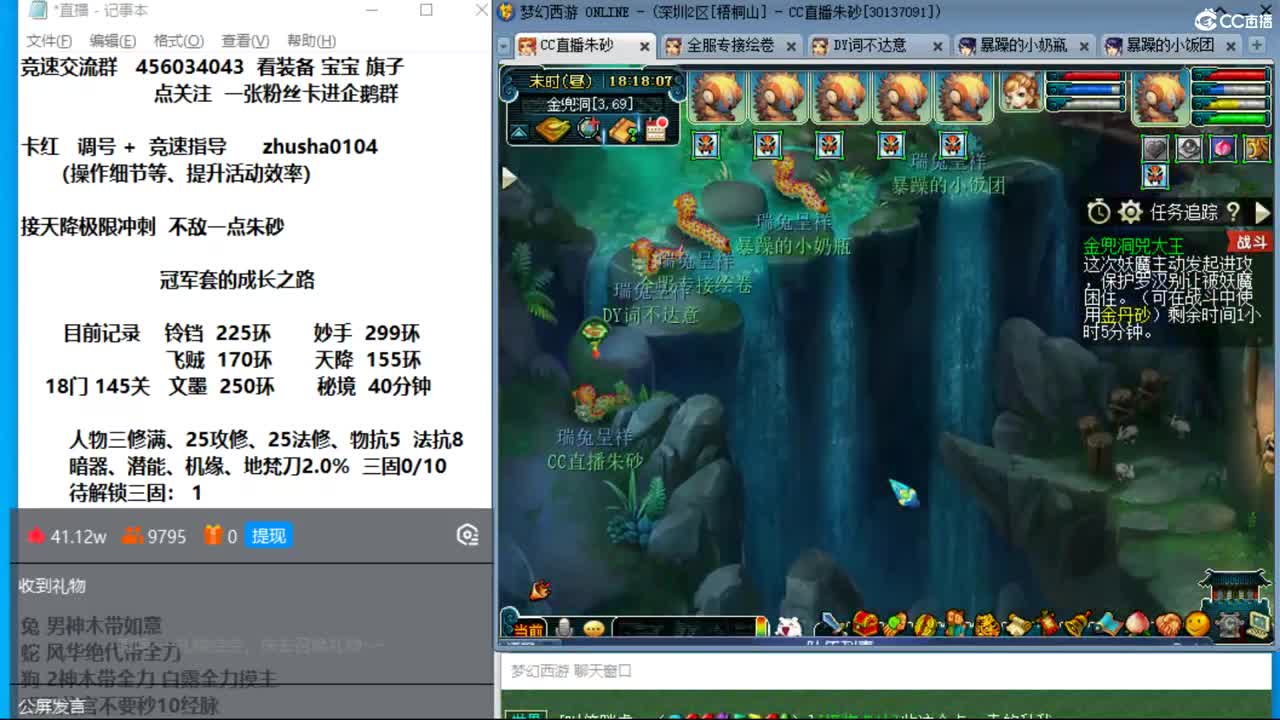Screen dimensions: 1280x720
Task: Select the 当前 chat channel button
Action: 527,629
